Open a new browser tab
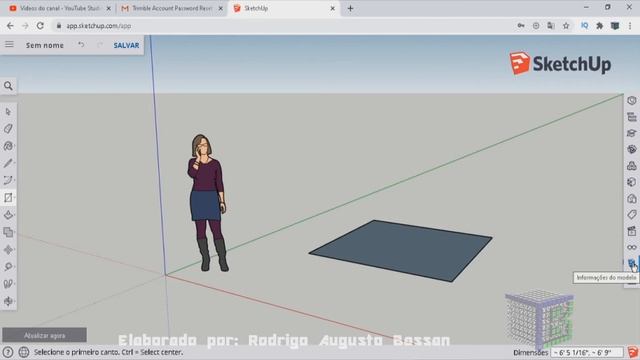 point(350,8)
